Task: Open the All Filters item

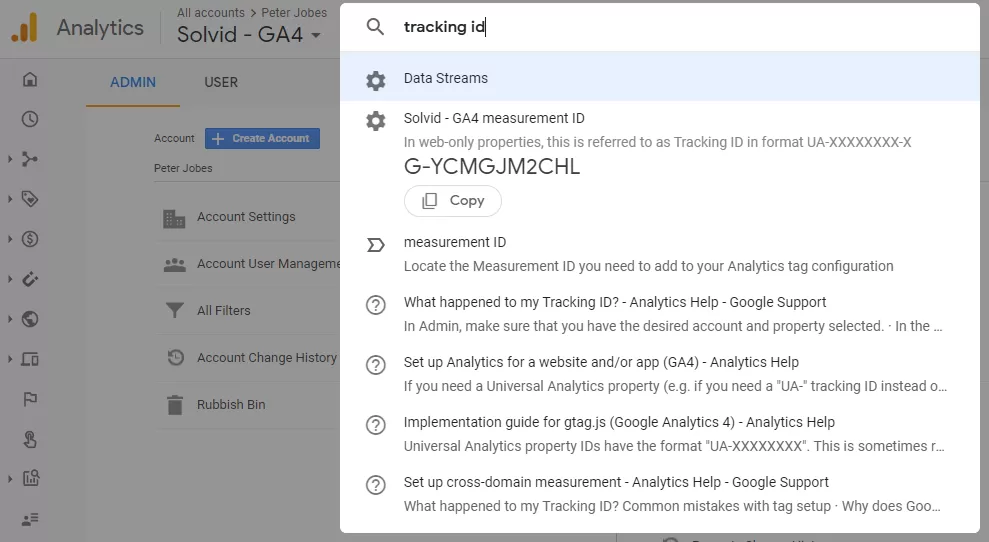Action: click(223, 310)
